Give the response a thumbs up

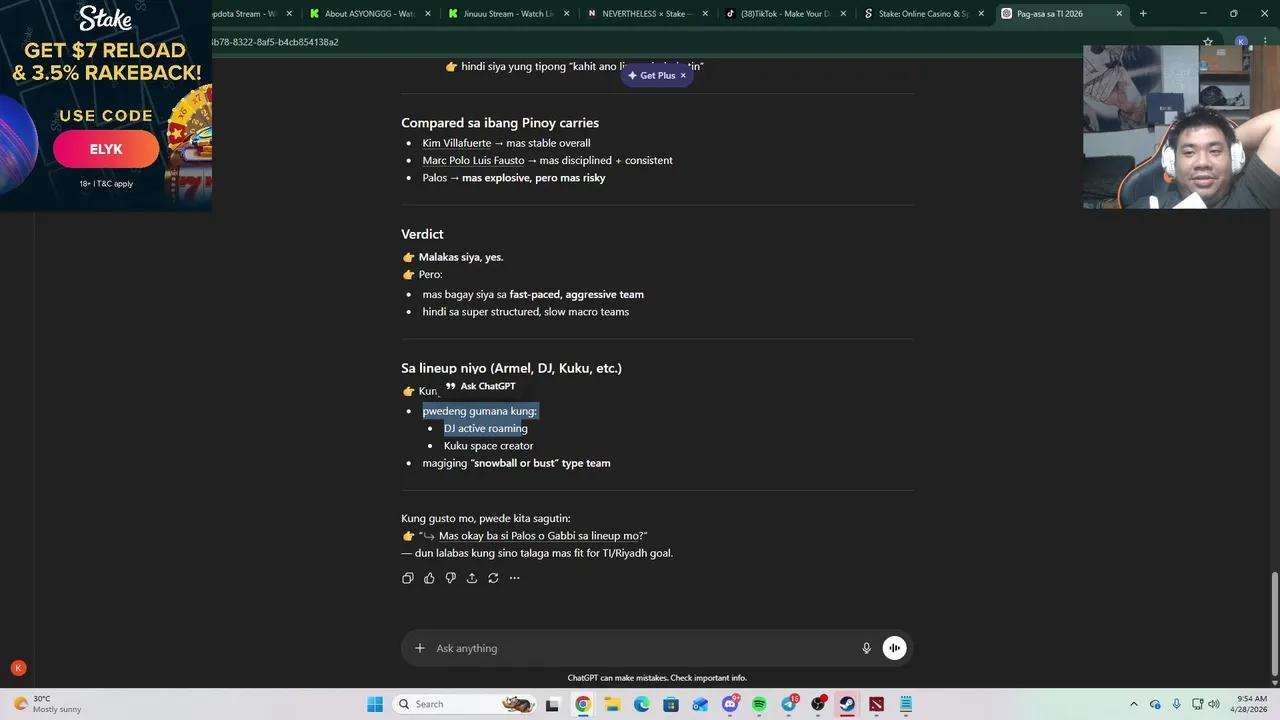pyautogui.click(x=429, y=578)
